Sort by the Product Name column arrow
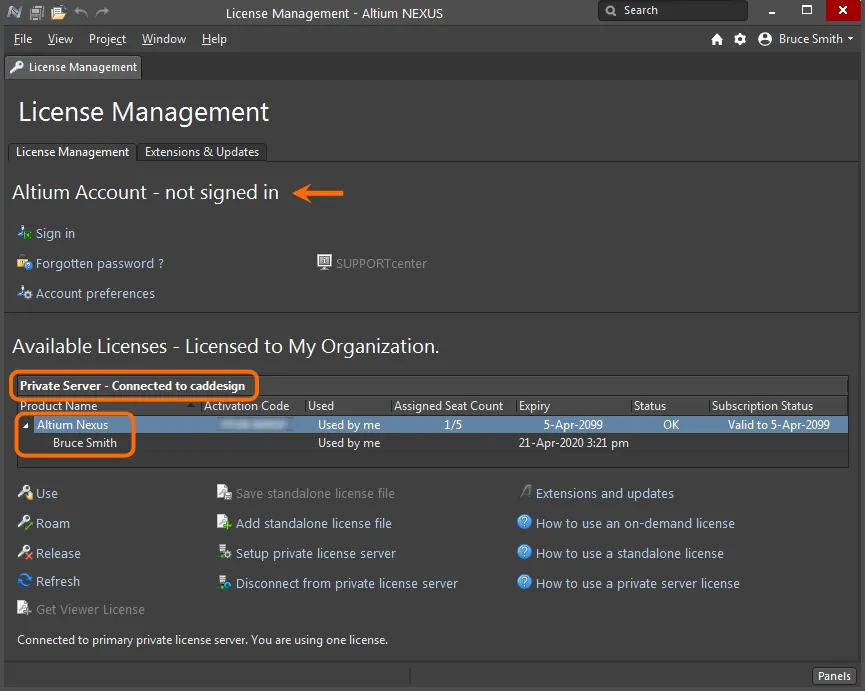This screenshot has height=691, width=865. tap(191, 405)
